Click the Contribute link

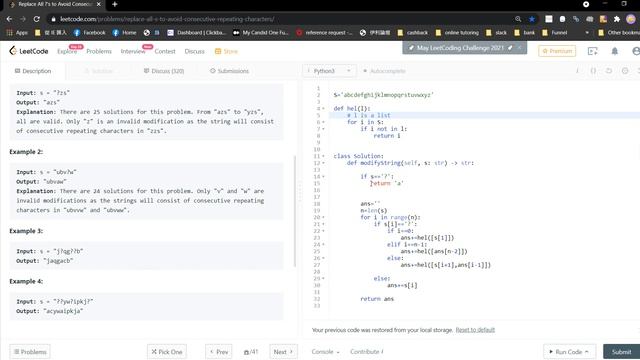pyautogui.click(x=366, y=352)
